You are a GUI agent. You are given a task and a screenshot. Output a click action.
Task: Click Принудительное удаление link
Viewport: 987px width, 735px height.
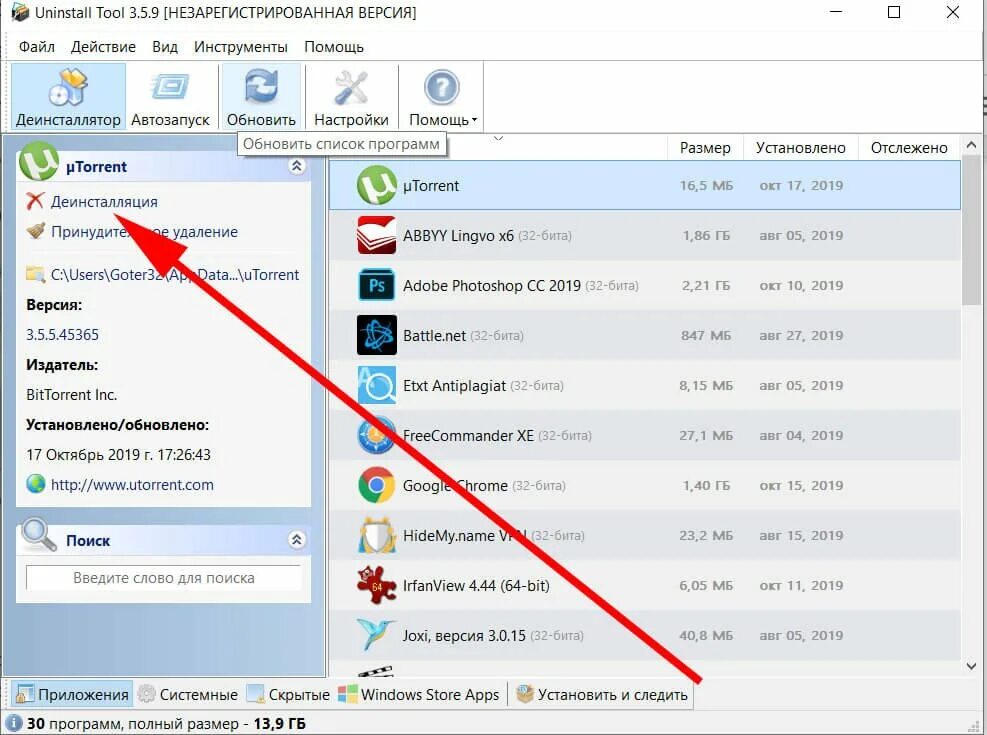144,232
